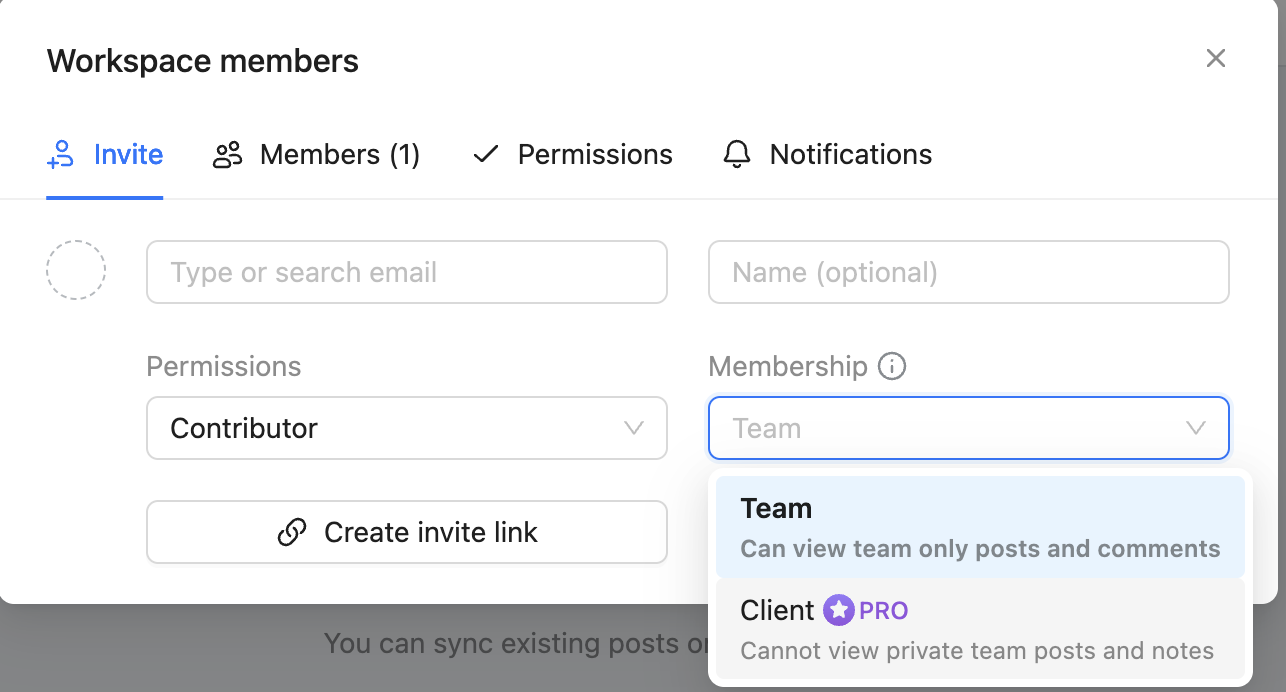The width and height of the screenshot is (1286, 692).
Task: Click the chevron arrow in Contributor dropdown
Action: (633, 428)
